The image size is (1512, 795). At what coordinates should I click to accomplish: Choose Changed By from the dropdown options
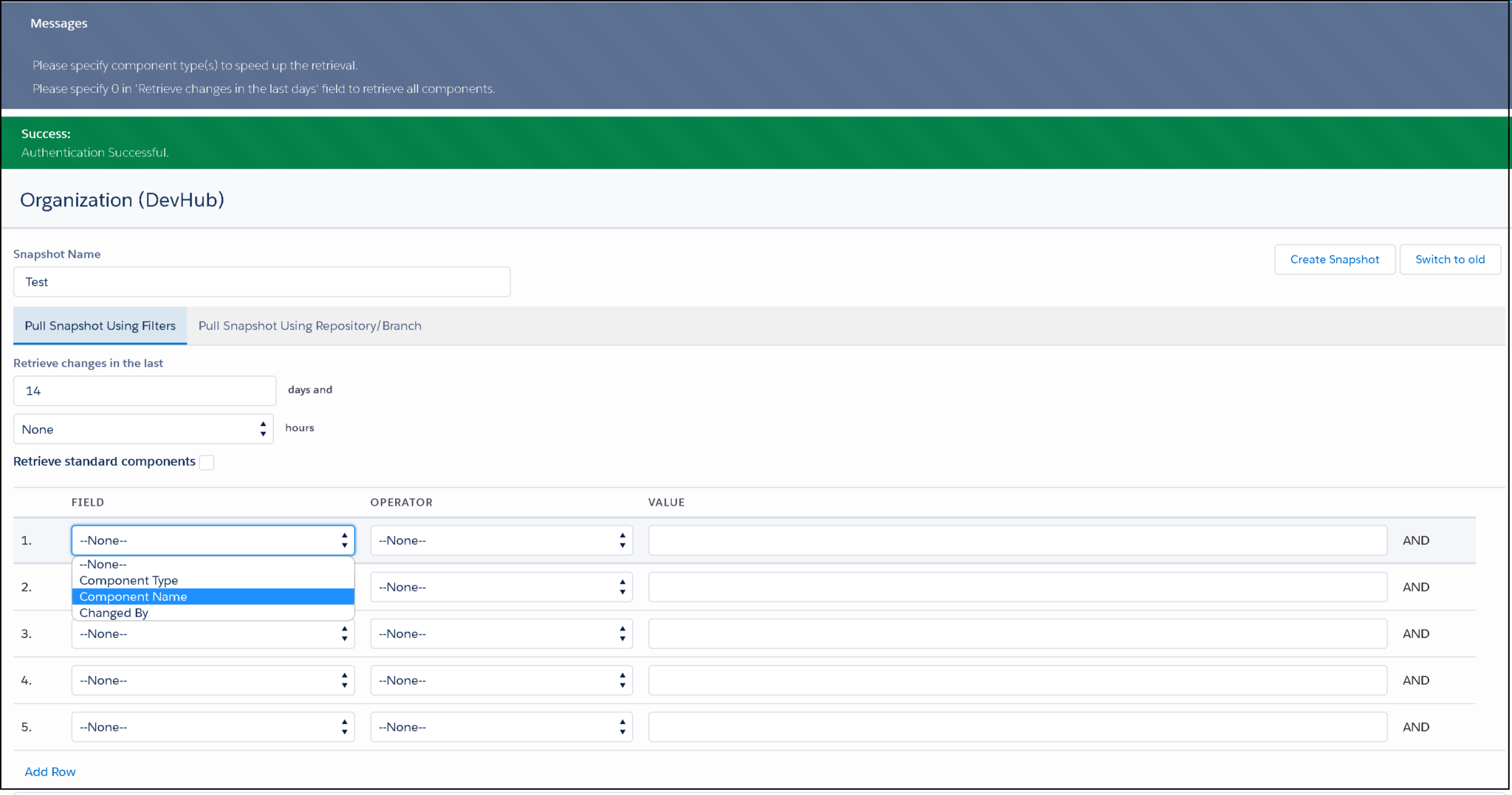pyautogui.click(x=114, y=613)
